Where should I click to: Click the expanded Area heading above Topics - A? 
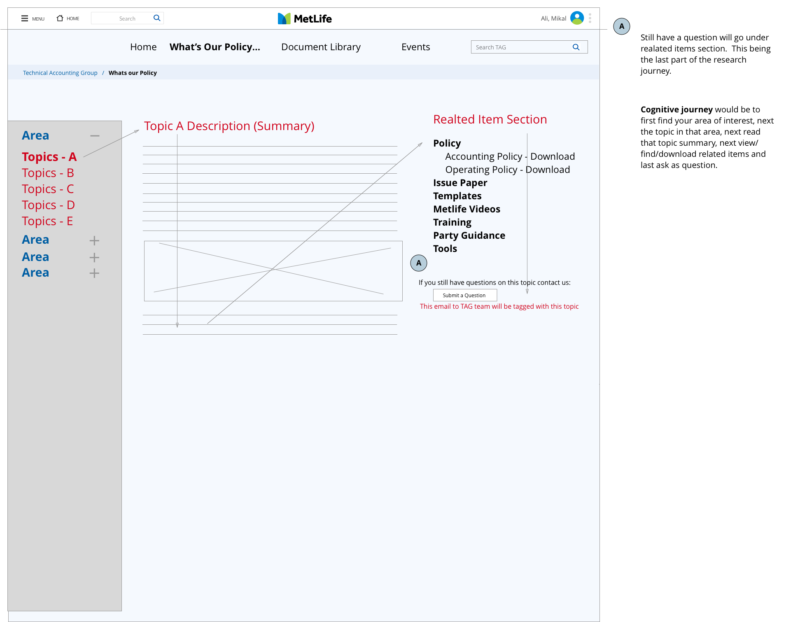(x=35, y=135)
